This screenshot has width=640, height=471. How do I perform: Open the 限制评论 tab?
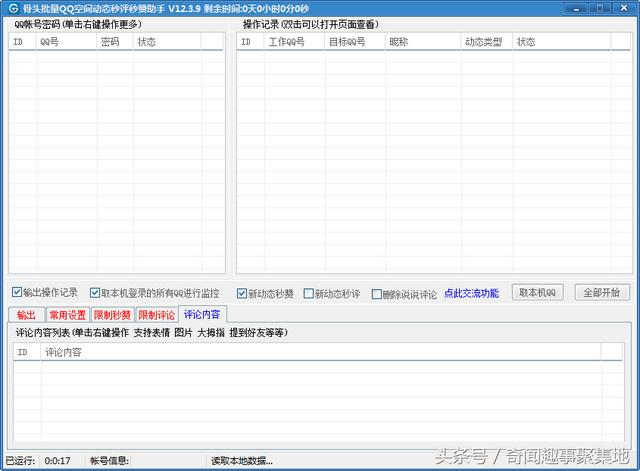tap(157, 315)
